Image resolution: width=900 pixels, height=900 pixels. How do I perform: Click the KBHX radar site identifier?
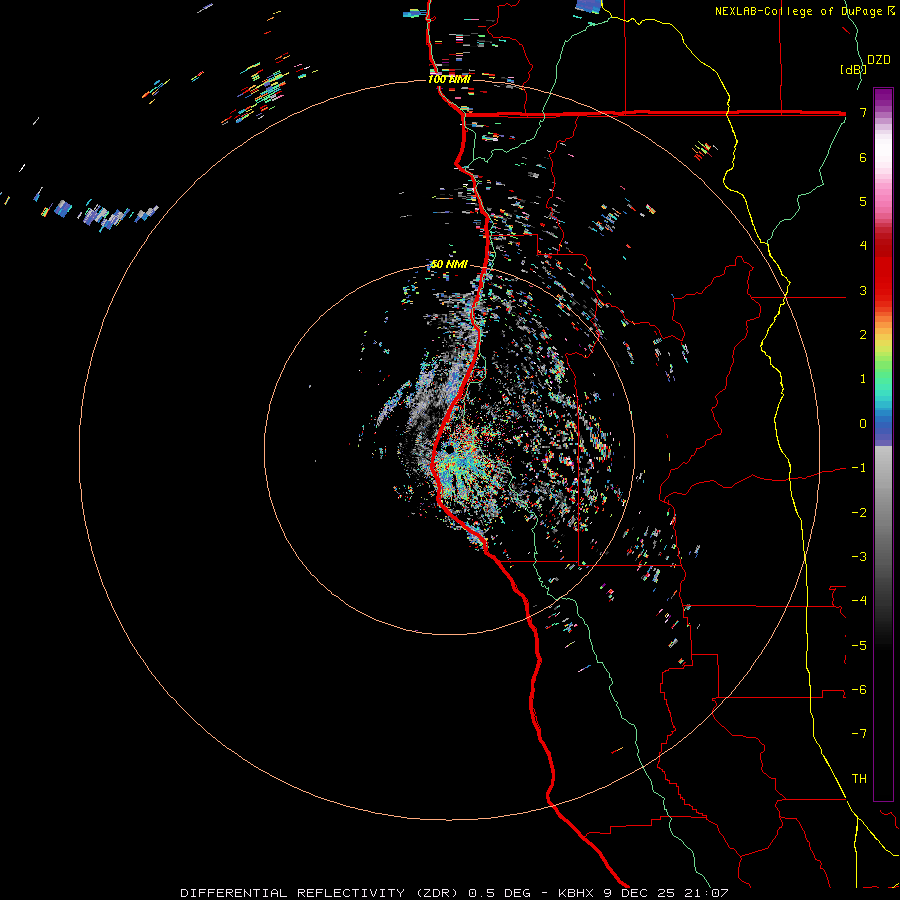click(577, 893)
